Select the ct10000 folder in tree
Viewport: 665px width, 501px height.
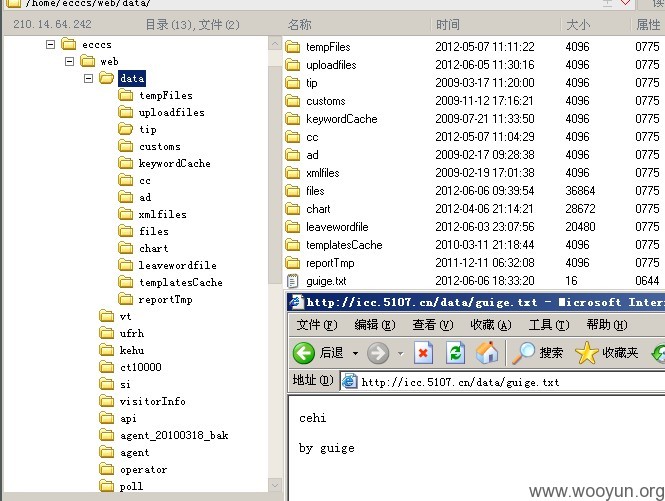point(140,367)
